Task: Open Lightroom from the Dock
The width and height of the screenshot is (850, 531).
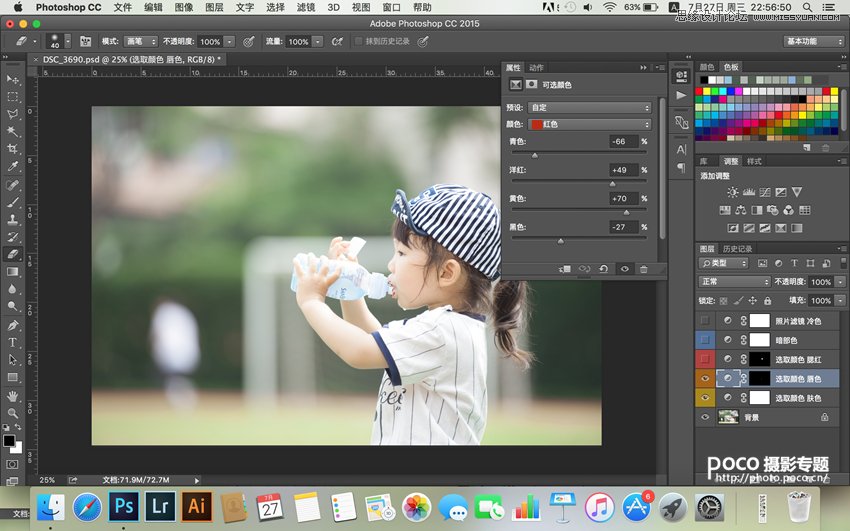Action: (x=160, y=507)
